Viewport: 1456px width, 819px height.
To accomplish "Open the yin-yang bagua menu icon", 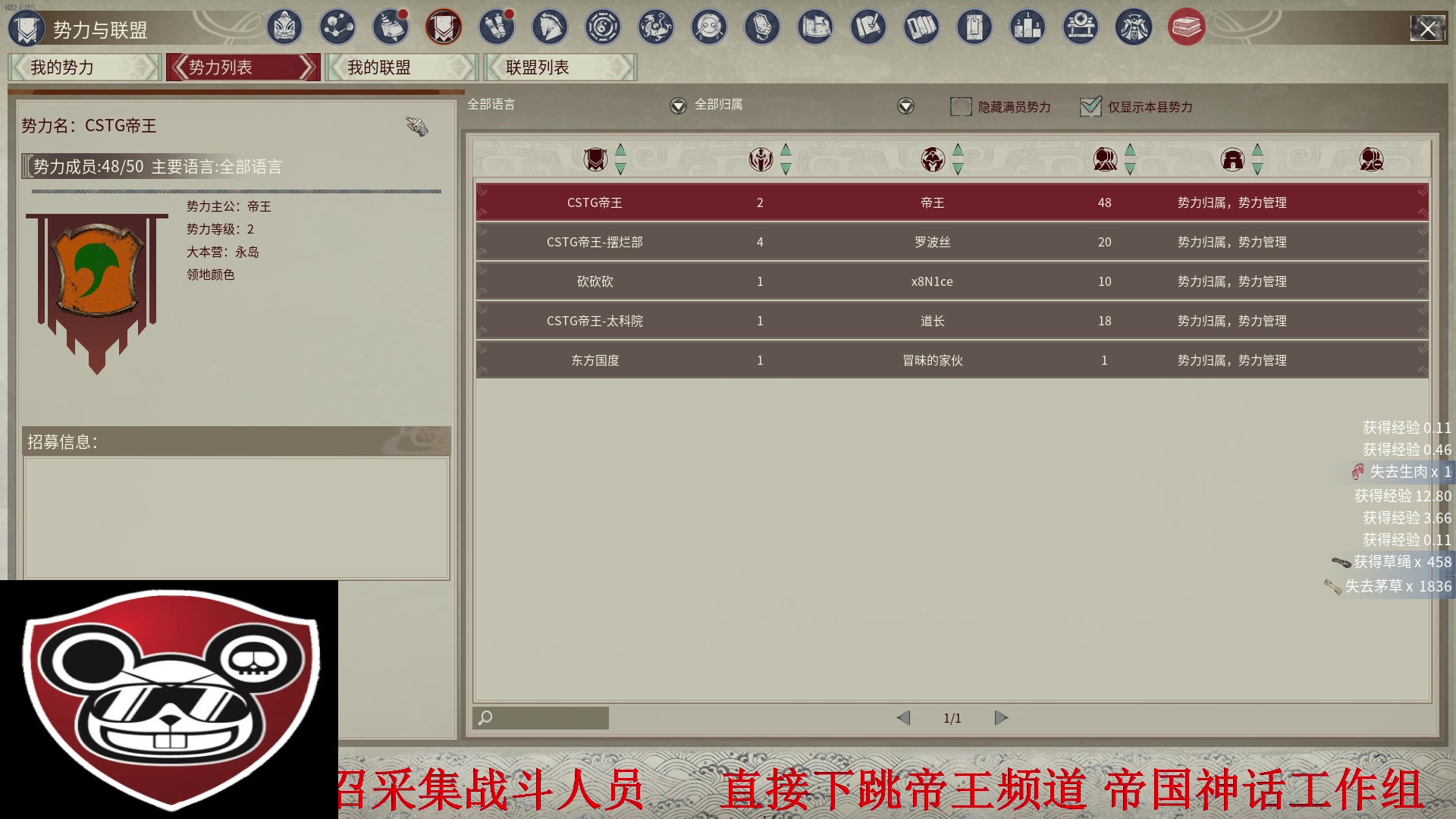I will click(603, 28).
